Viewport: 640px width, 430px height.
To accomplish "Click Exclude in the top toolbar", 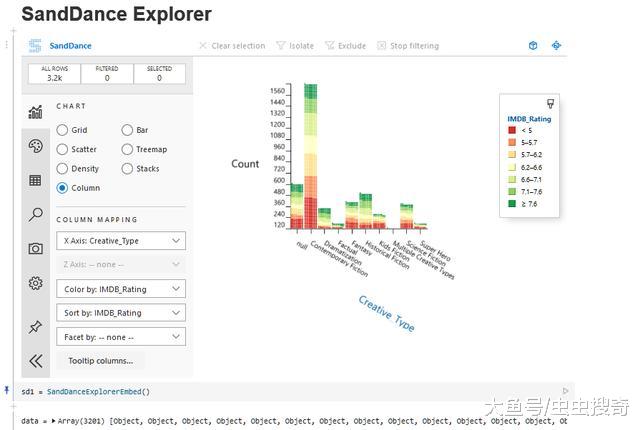I will [345, 46].
